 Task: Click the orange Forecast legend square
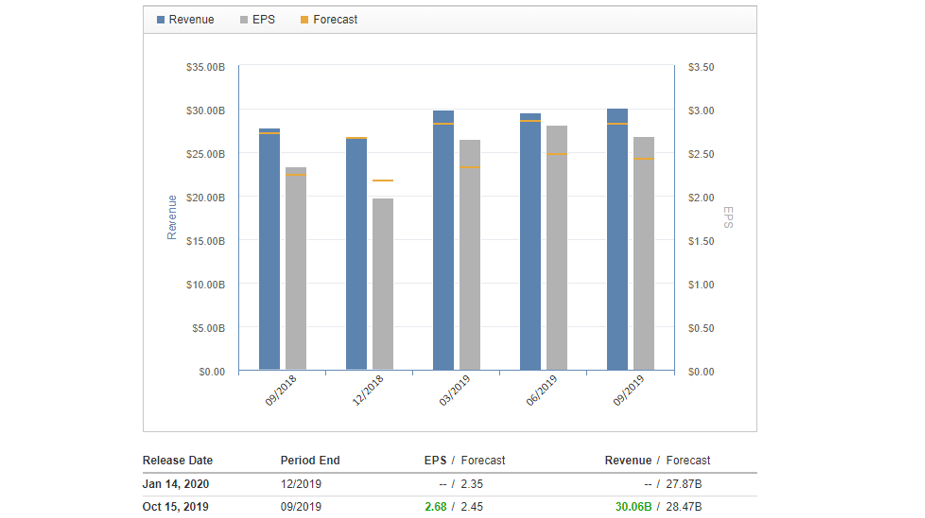pyautogui.click(x=304, y=20)
